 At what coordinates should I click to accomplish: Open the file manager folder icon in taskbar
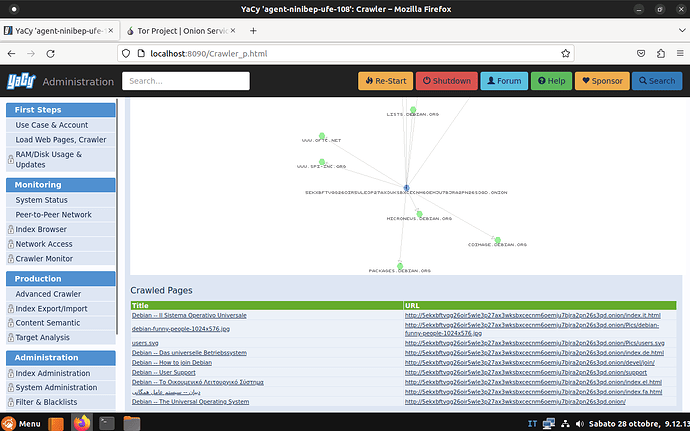click(132, 423)
